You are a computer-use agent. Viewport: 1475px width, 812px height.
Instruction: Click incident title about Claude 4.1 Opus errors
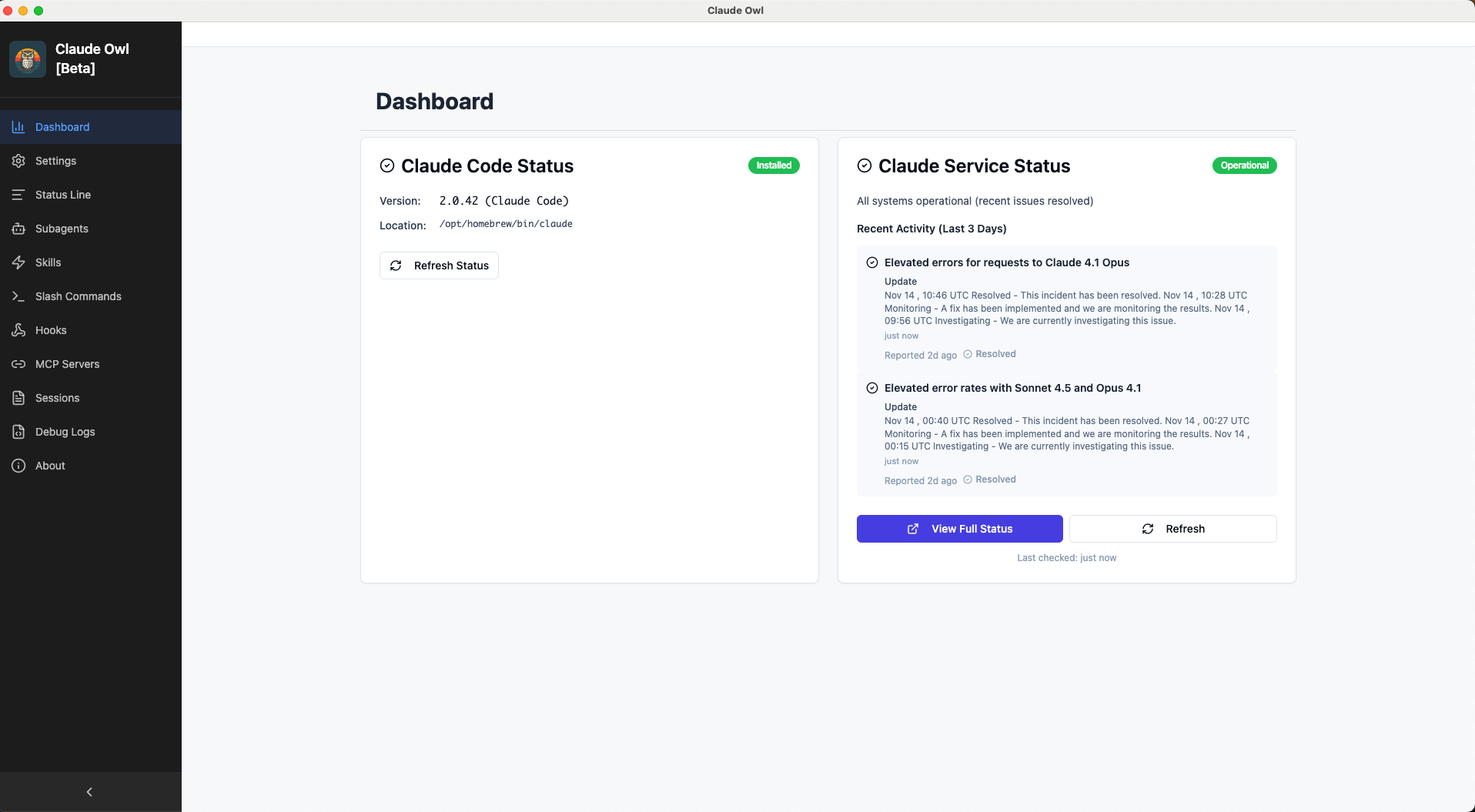pos(1007,262)
